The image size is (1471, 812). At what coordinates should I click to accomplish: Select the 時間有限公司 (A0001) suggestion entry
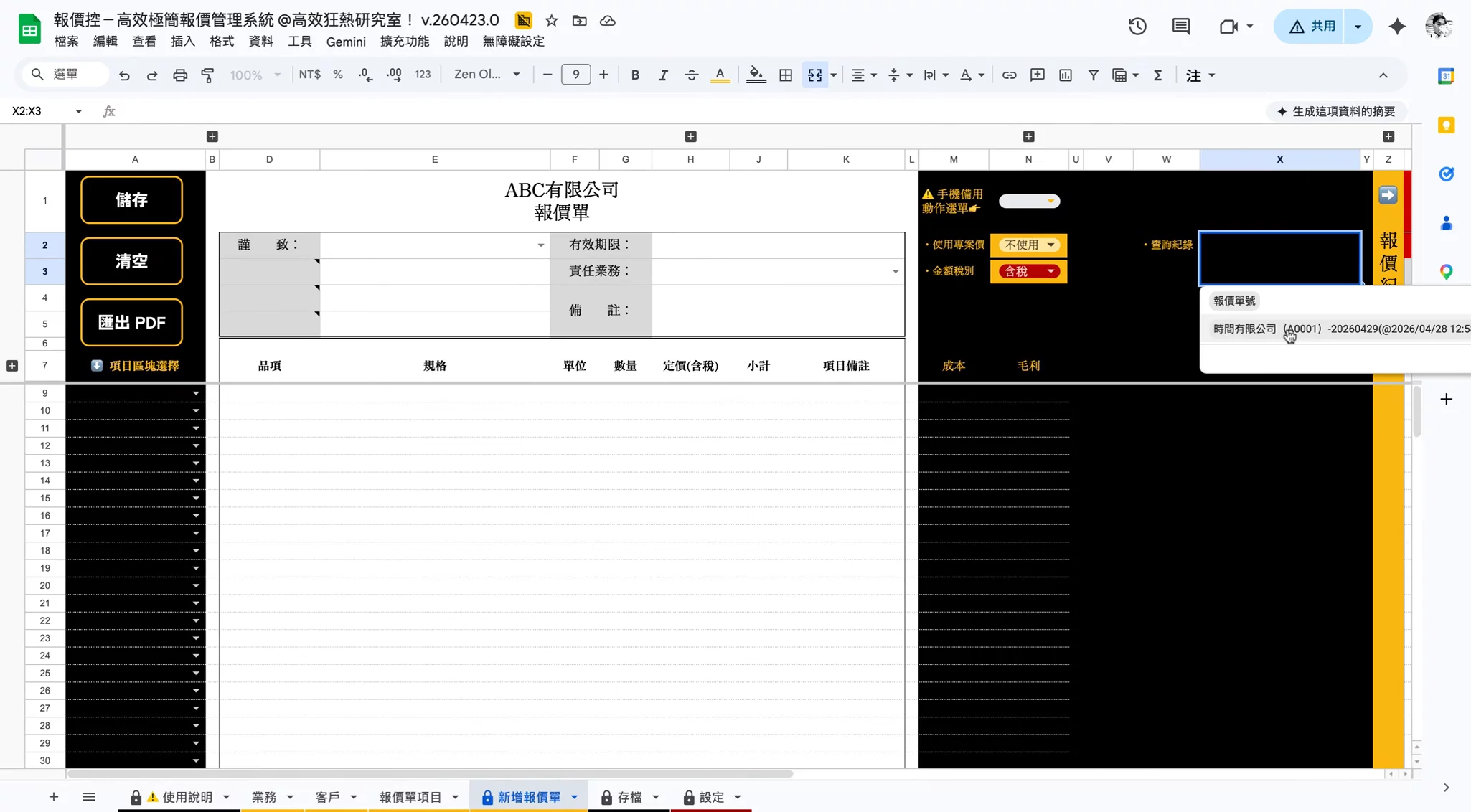pos(1340,329)
